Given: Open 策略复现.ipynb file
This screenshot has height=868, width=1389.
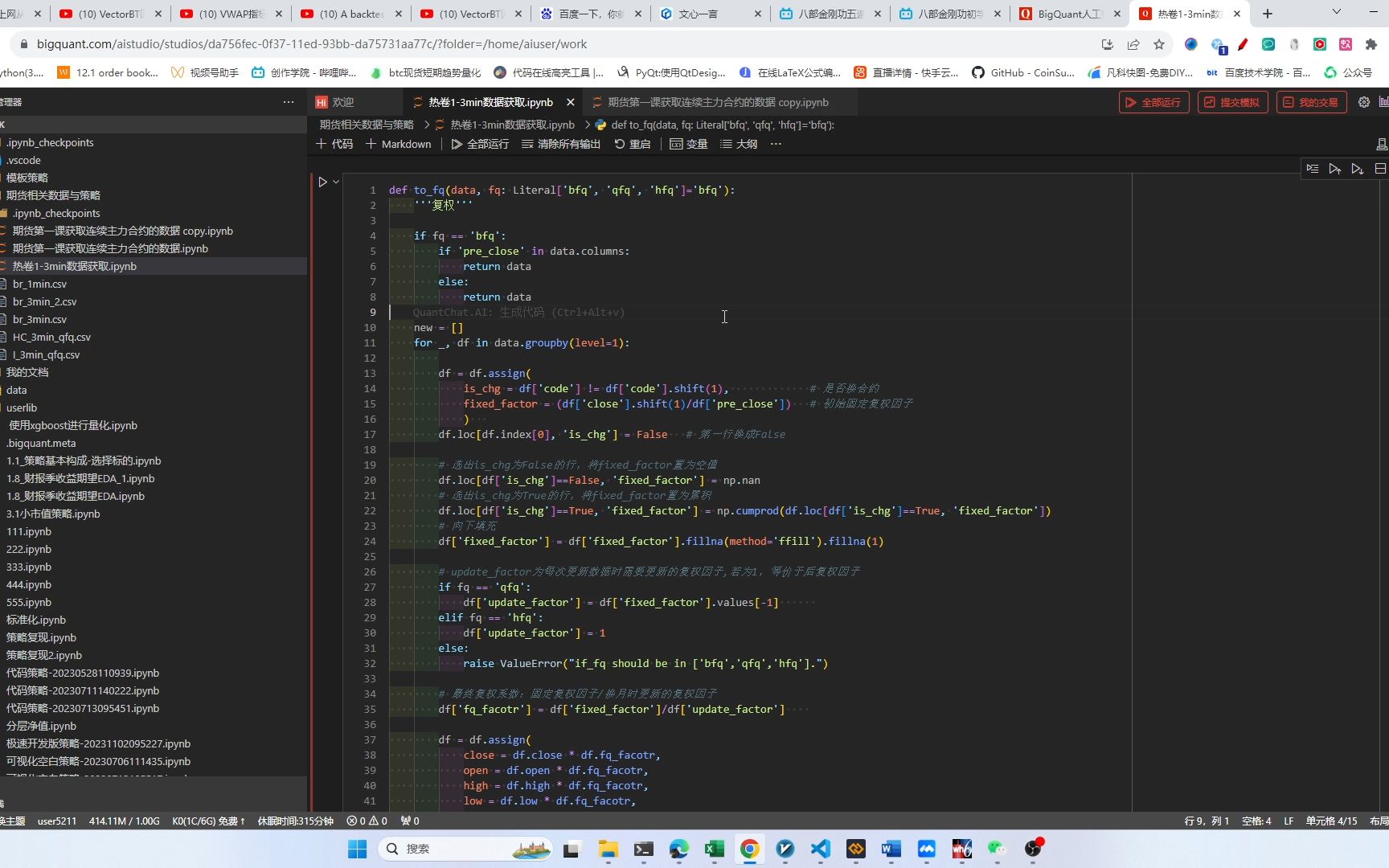Looking at the screenshot, I should tap(153, 637).
